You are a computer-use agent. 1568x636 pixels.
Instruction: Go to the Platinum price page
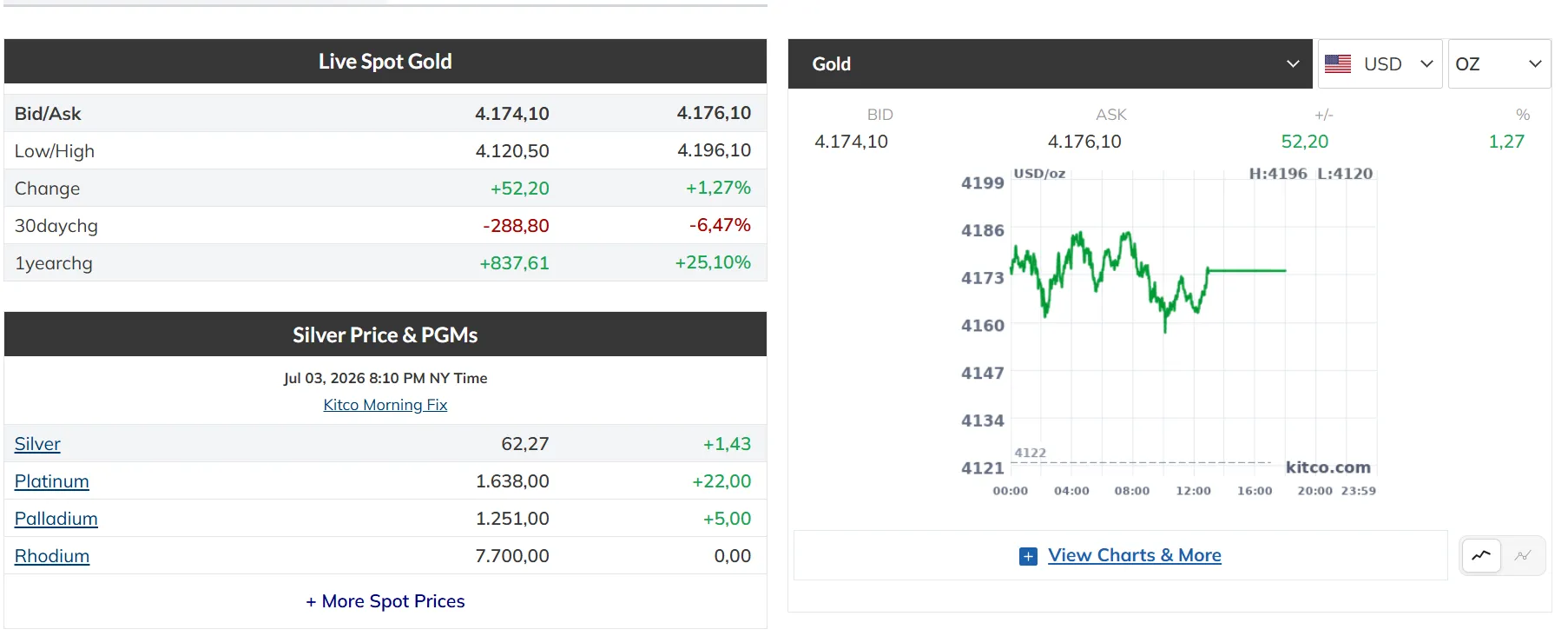[x=52, y=481]
